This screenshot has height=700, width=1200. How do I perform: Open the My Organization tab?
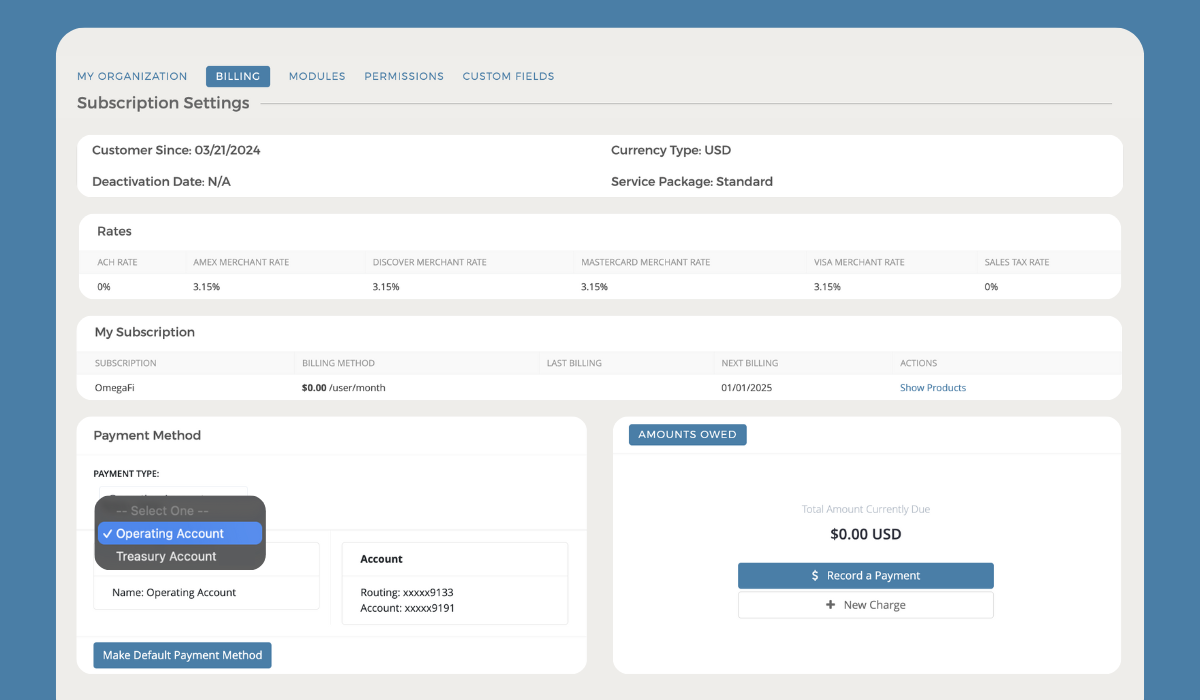pos(132,76)
